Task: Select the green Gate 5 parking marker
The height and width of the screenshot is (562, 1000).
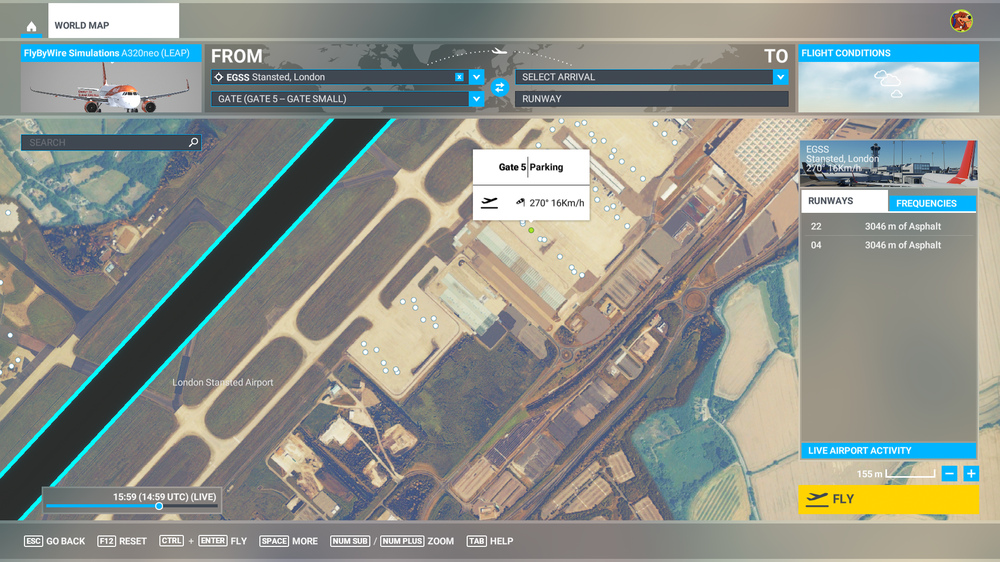Action: pos(531,231)
